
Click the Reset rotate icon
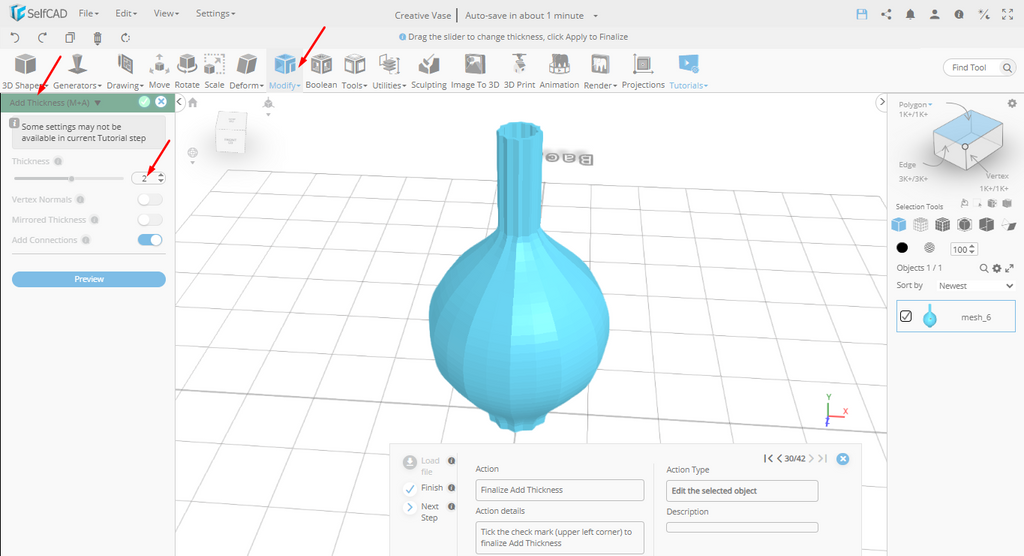click(125, 38)
